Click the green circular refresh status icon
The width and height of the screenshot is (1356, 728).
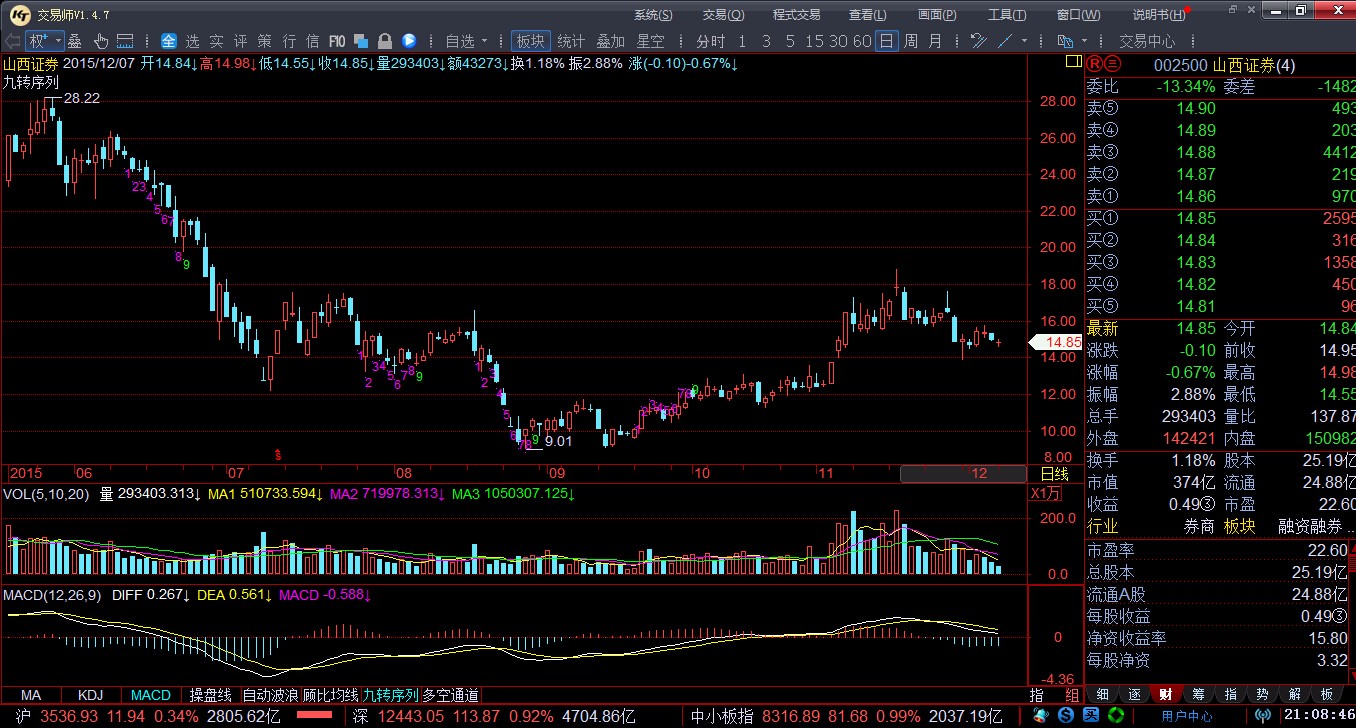click(1114, 716)
